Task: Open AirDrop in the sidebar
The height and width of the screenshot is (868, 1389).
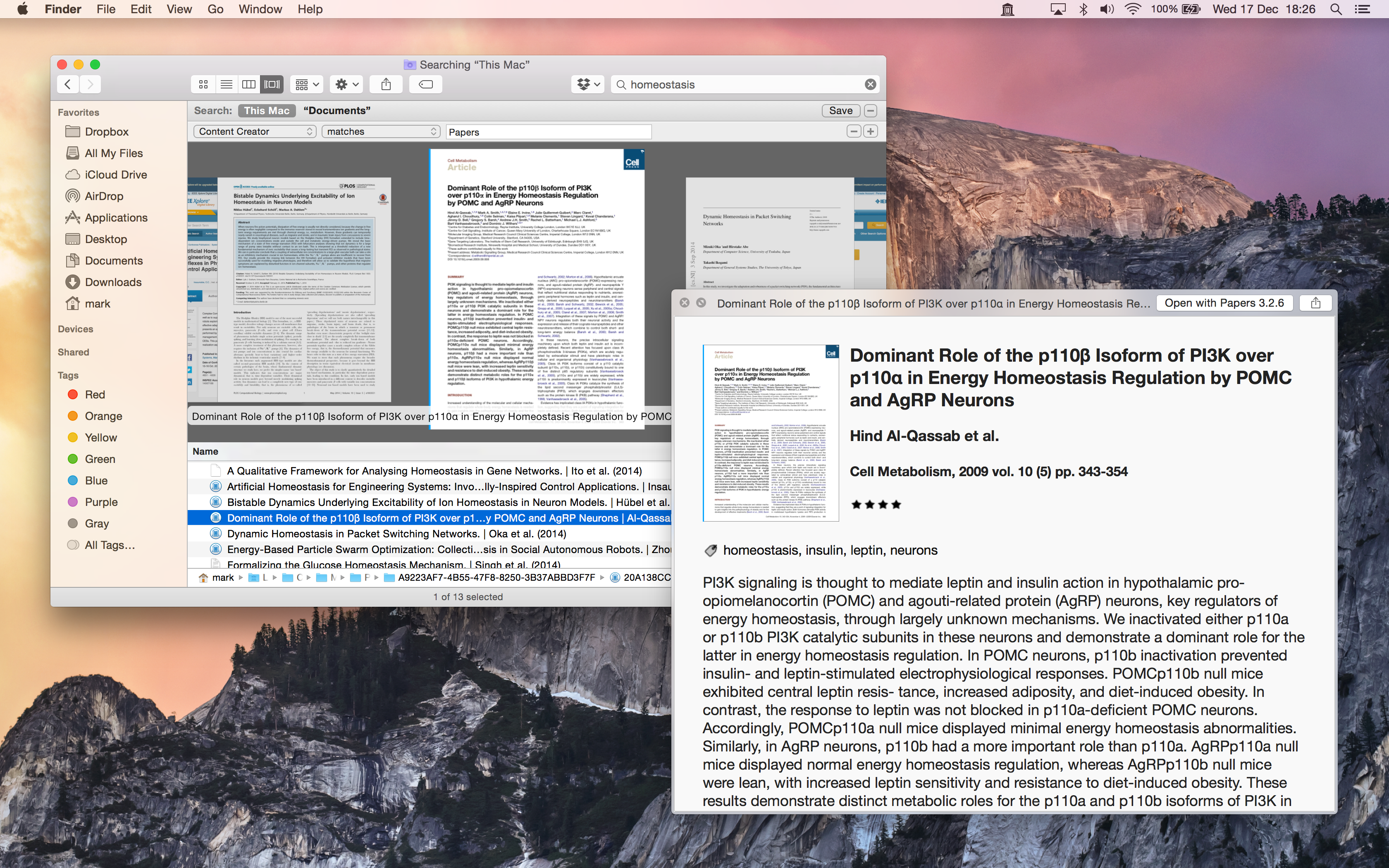Action: click(104, 196)
